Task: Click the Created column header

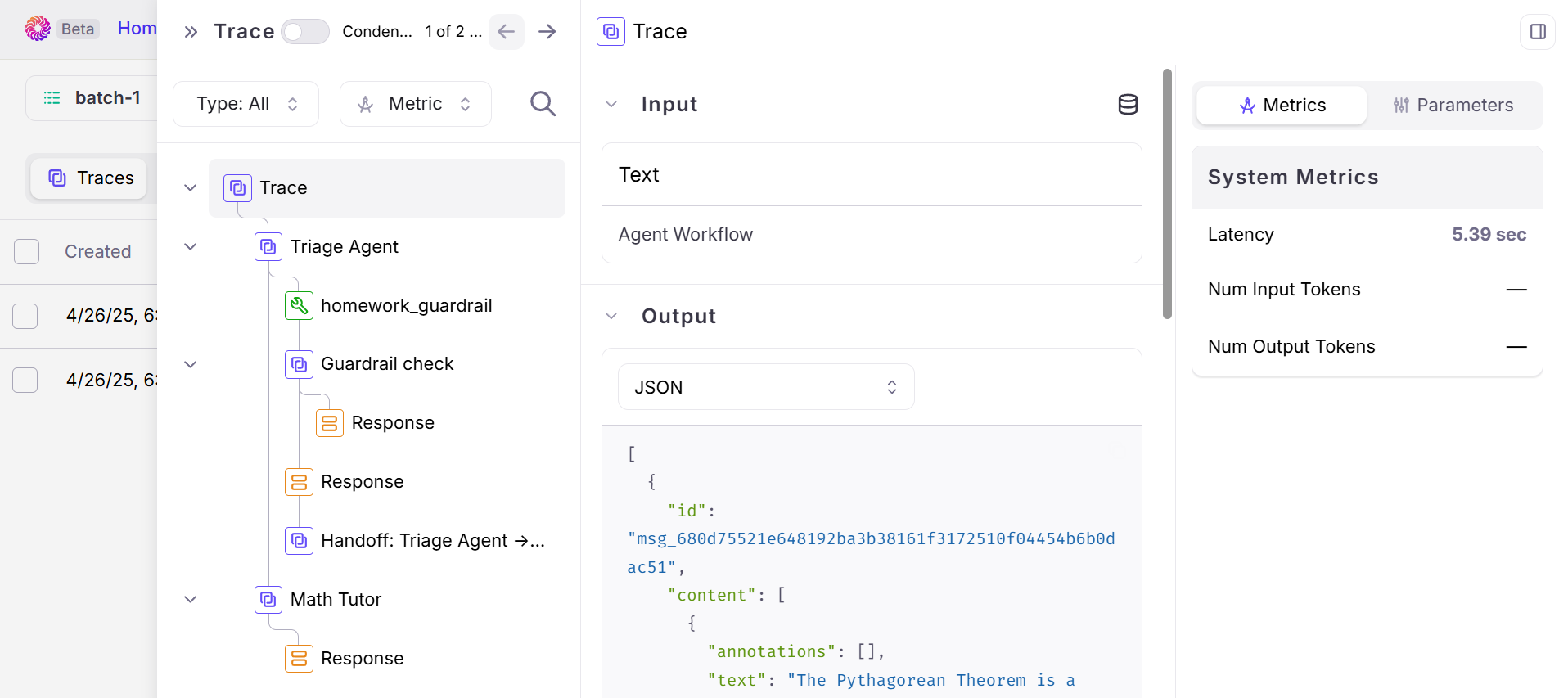Action: pos(98,252)
